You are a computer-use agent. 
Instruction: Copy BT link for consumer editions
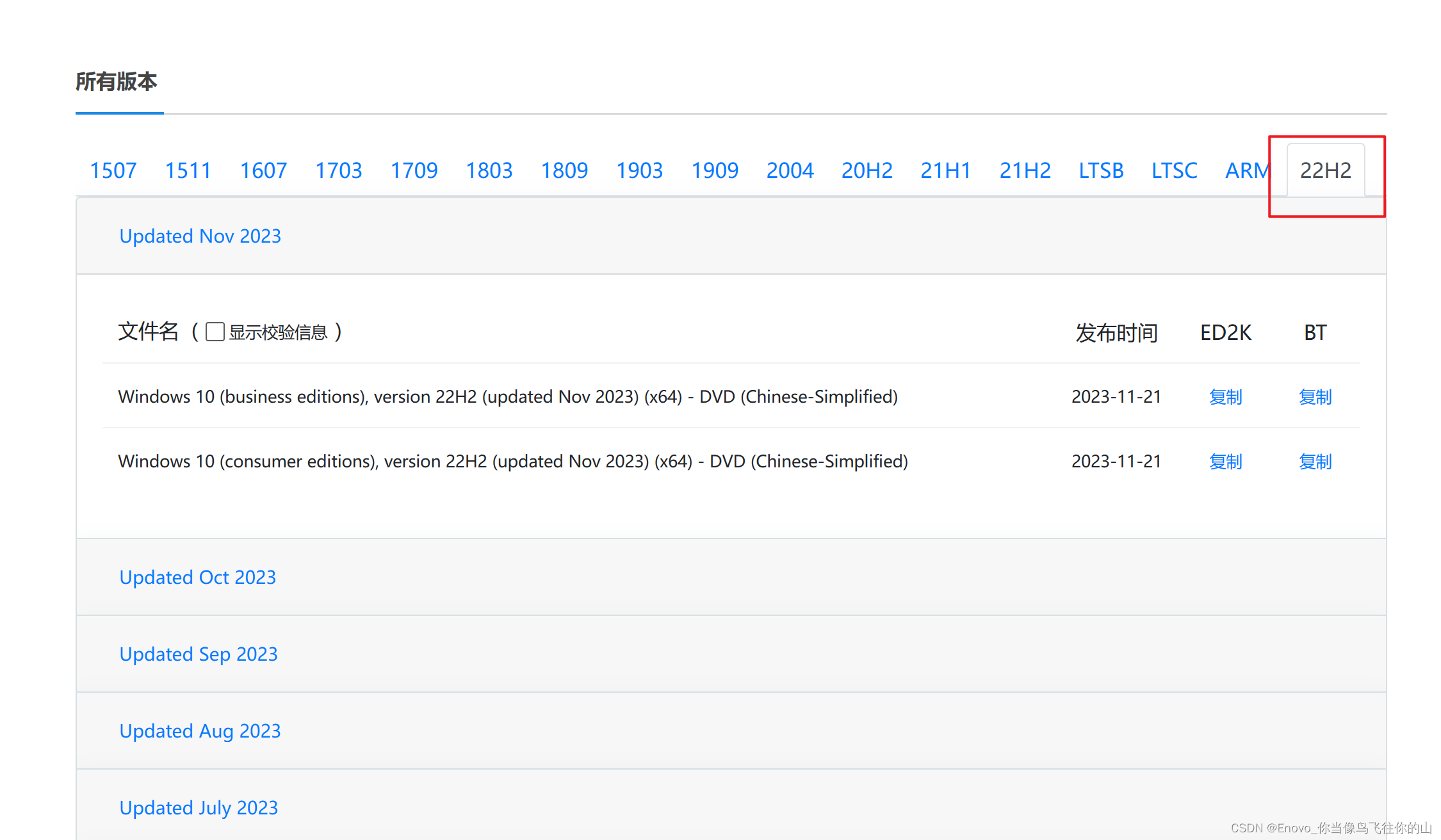1315,461
